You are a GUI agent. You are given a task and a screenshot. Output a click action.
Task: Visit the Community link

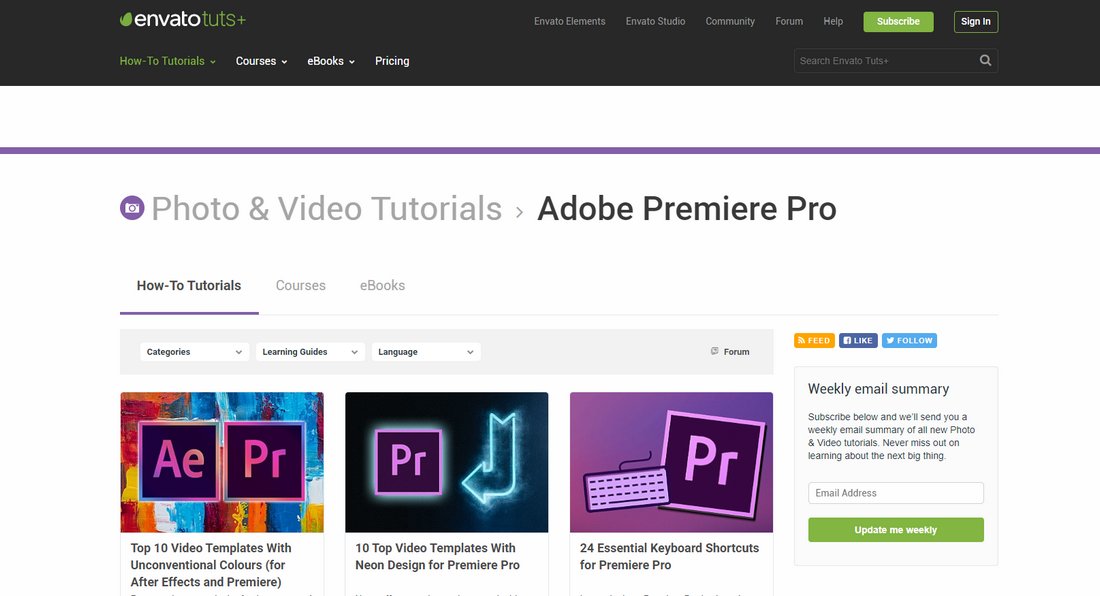[x=730, y=21]
